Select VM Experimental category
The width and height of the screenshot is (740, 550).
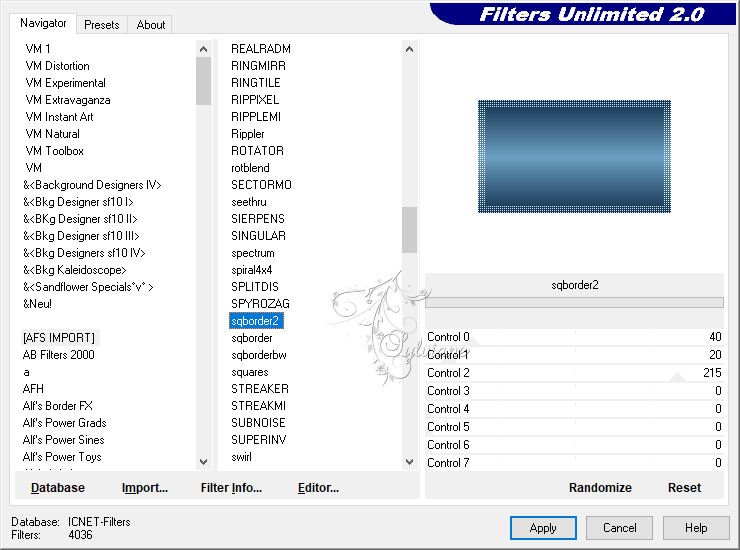[66, 83]
